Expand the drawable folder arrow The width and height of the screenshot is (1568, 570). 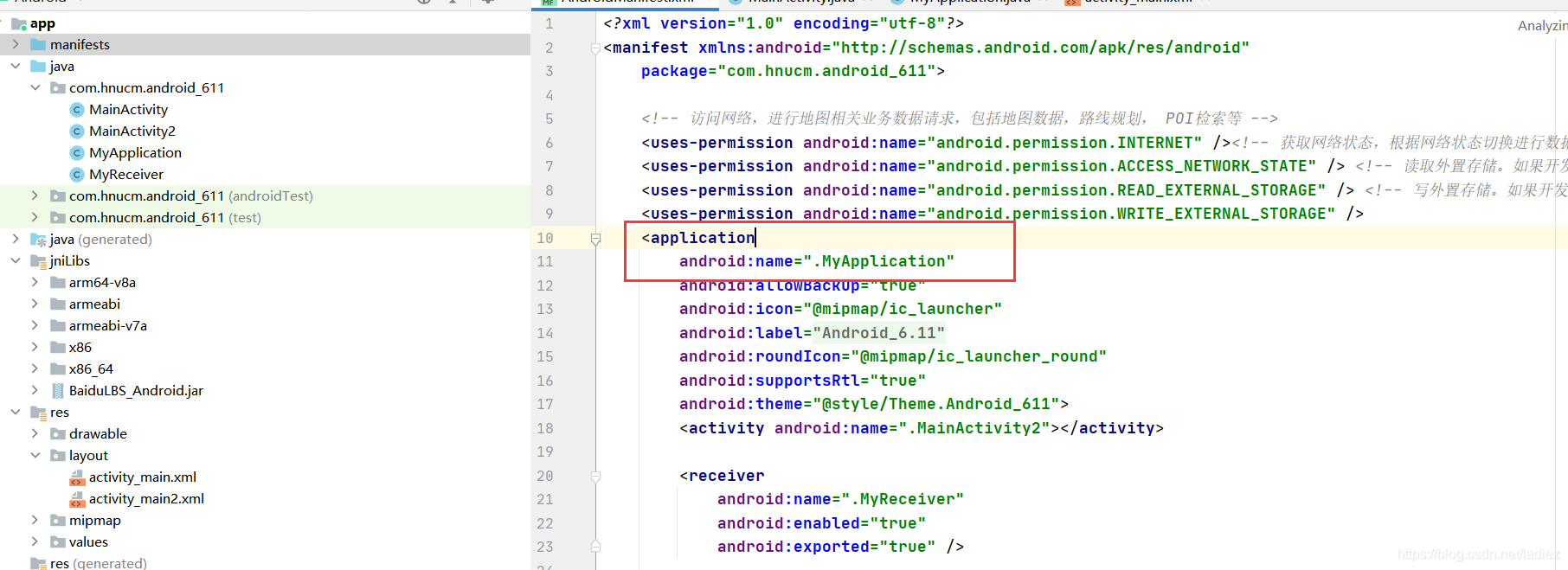35,433
